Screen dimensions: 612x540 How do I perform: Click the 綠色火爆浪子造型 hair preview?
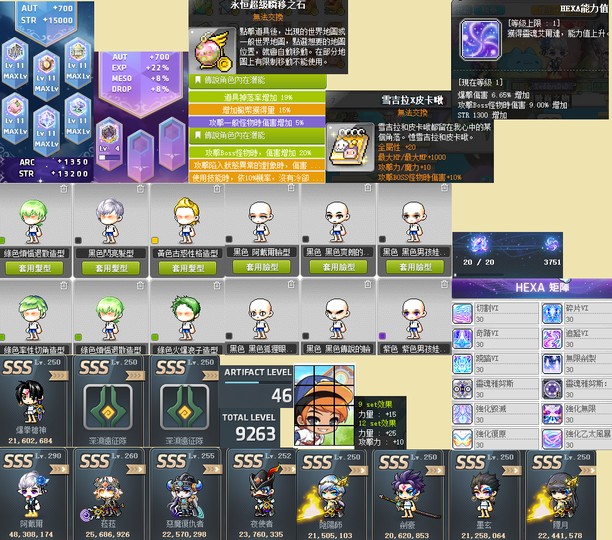186,316
